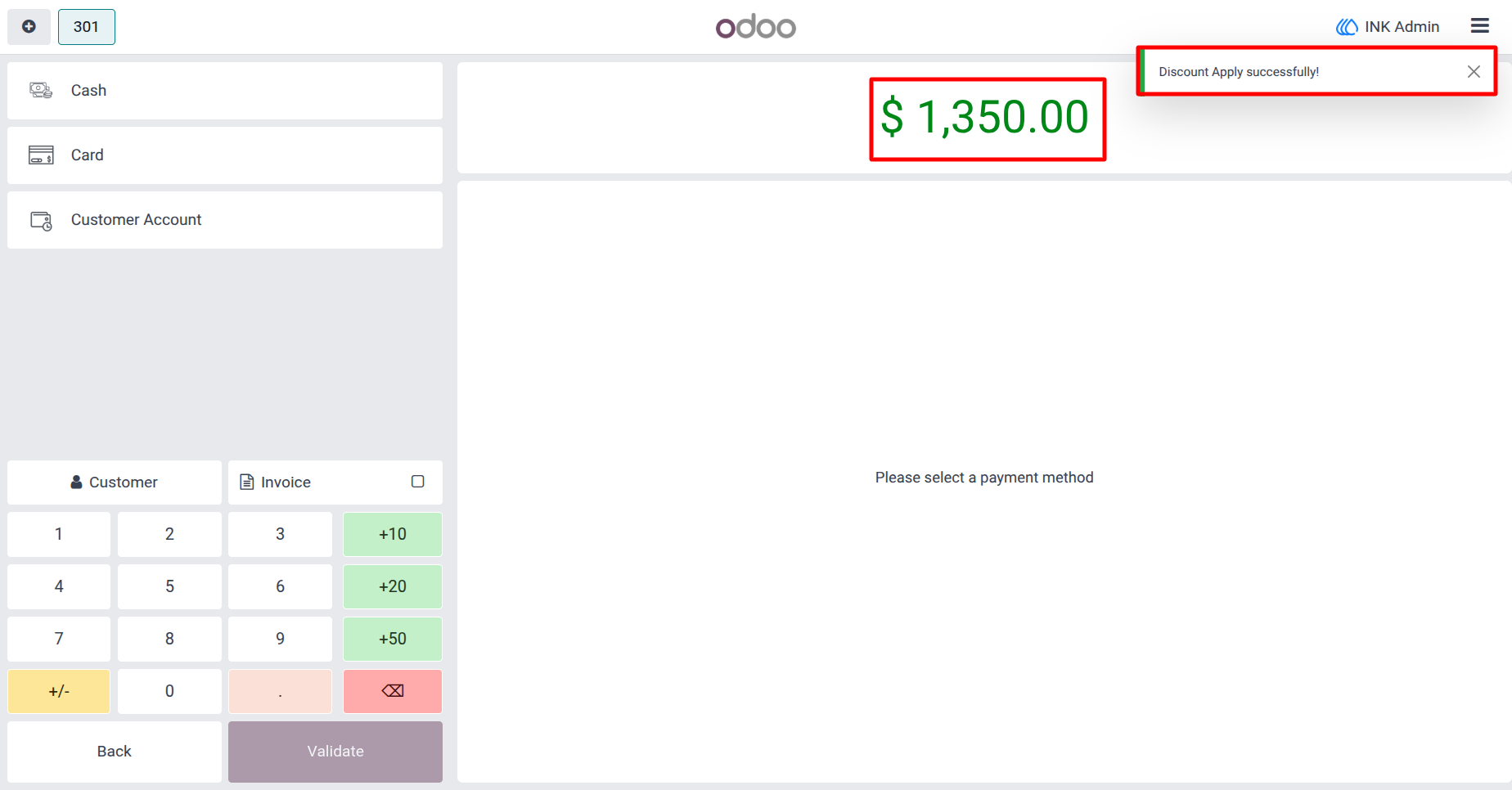The image size is (1512, 790).
Task: Click the Validate button
Action: 335,752
